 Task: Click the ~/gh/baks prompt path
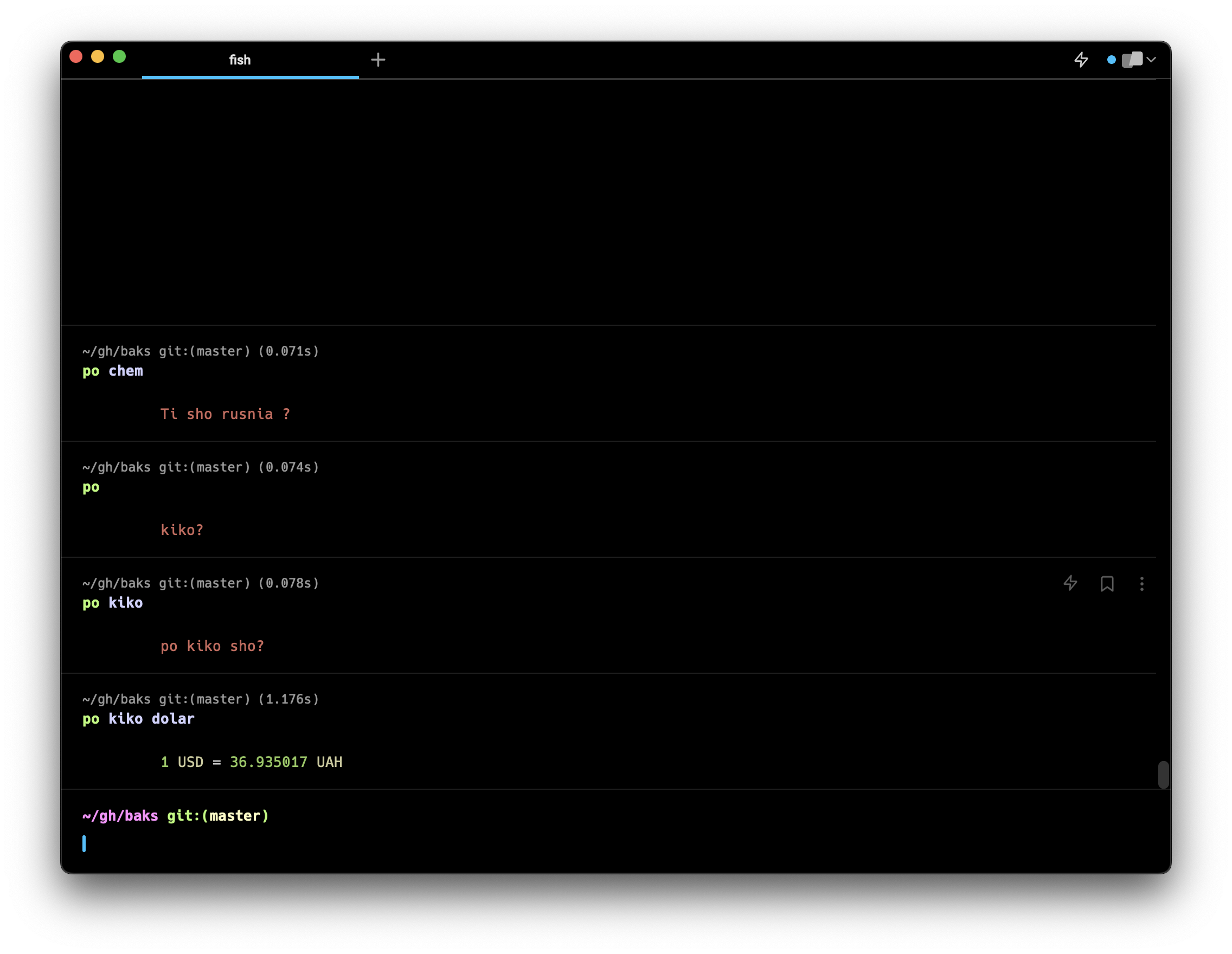point(120,816)
